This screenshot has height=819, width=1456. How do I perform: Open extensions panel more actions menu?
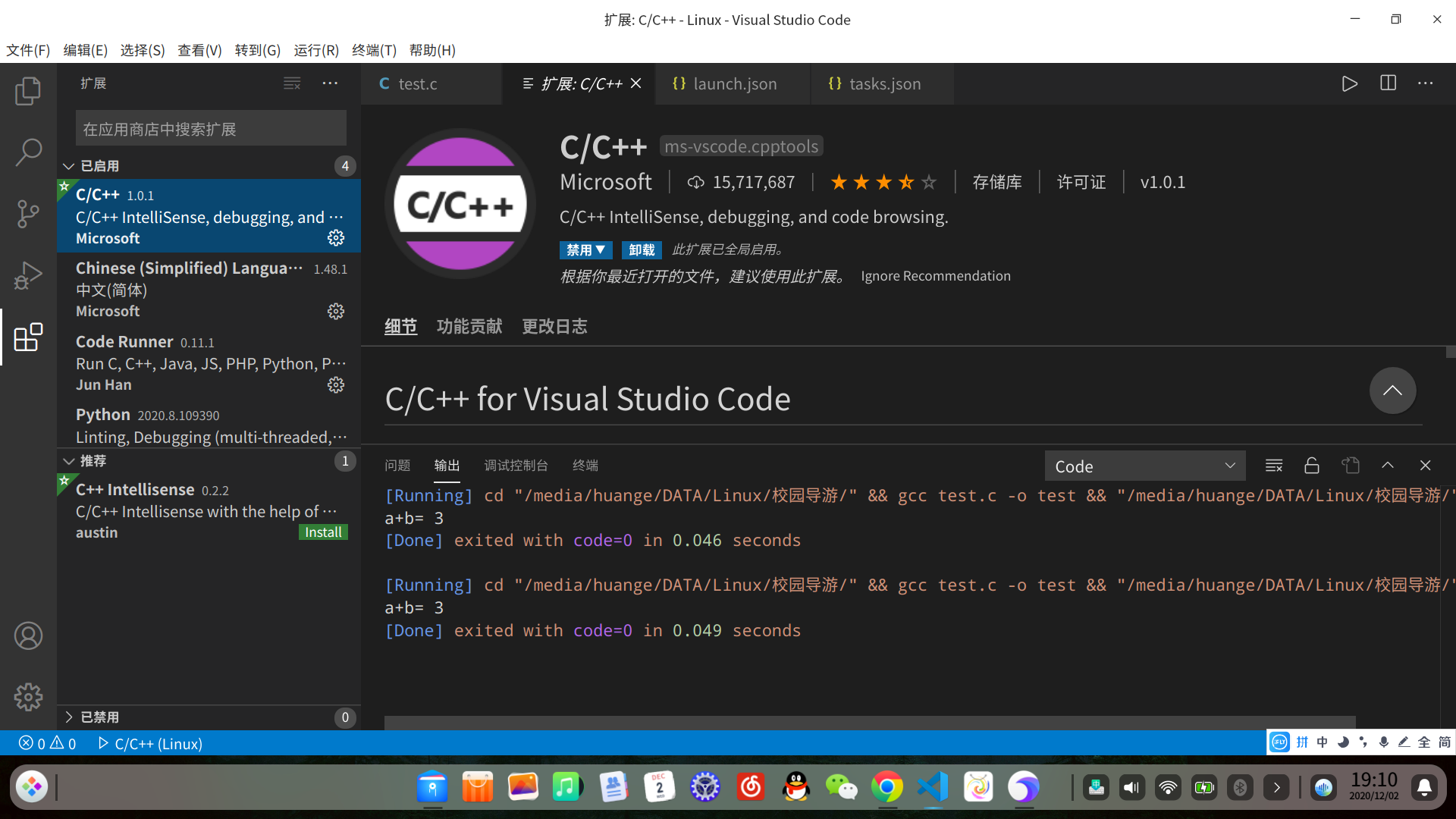[330, 83]
